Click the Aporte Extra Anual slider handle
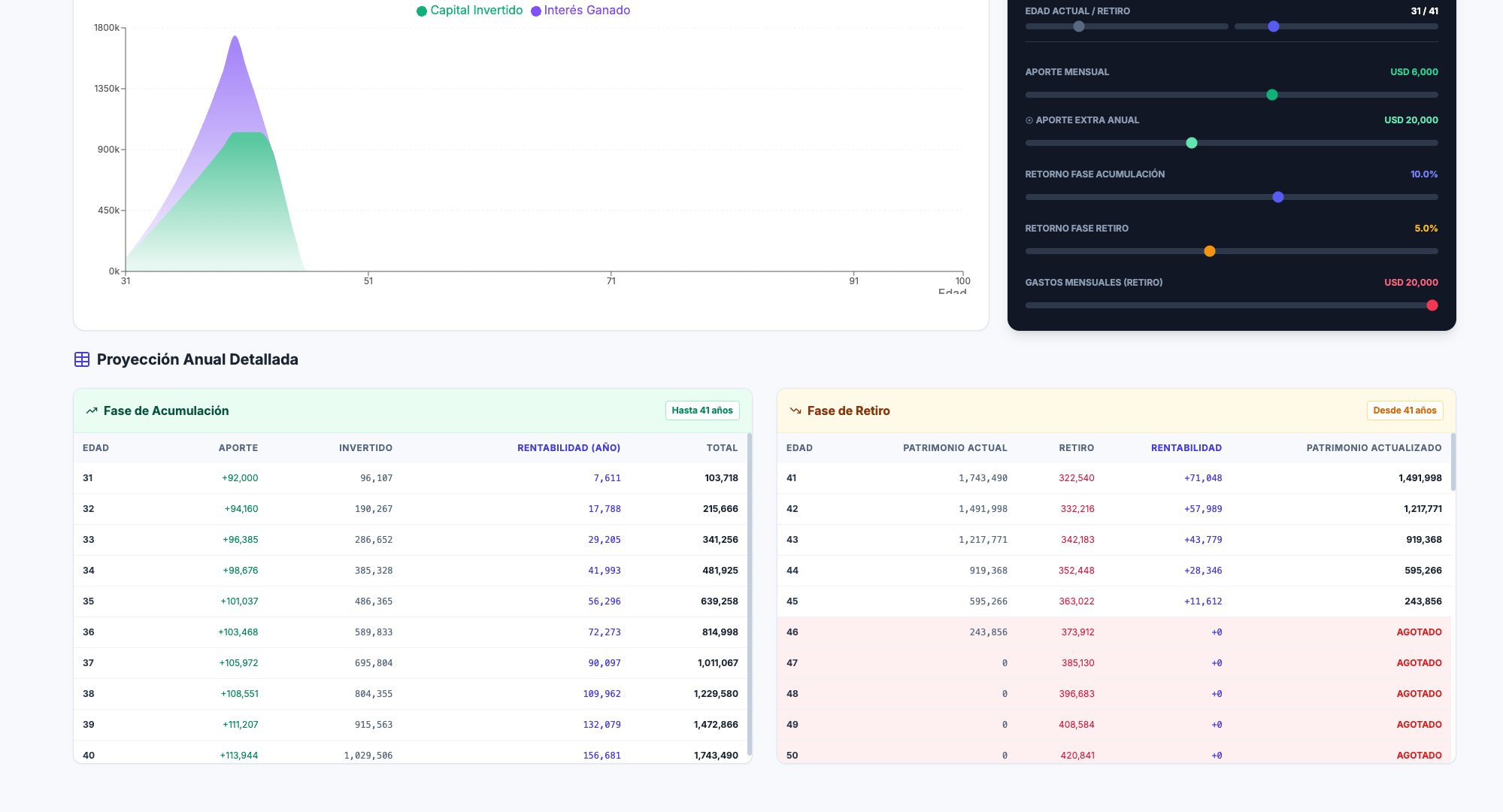Viewport: 1503px width, 812px height. tap(1192, 143)
